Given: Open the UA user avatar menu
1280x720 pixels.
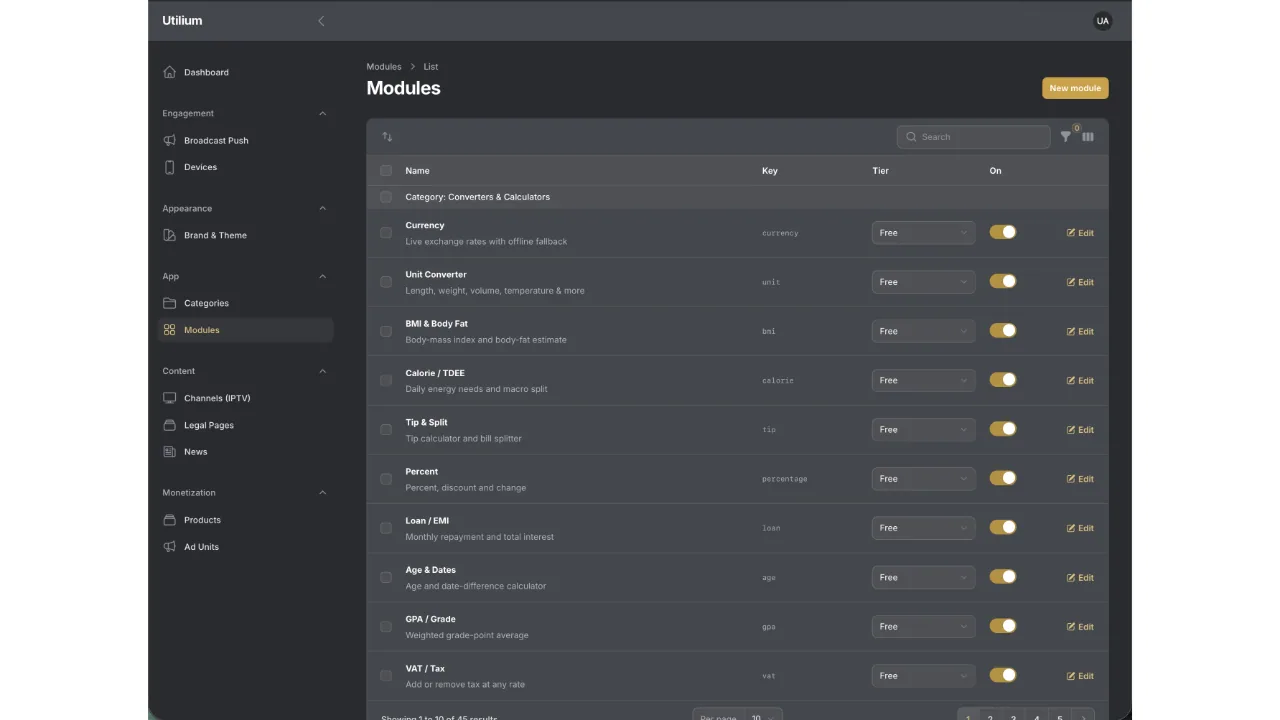Looking at the screenshot, I should click(x=1102, y=20).
